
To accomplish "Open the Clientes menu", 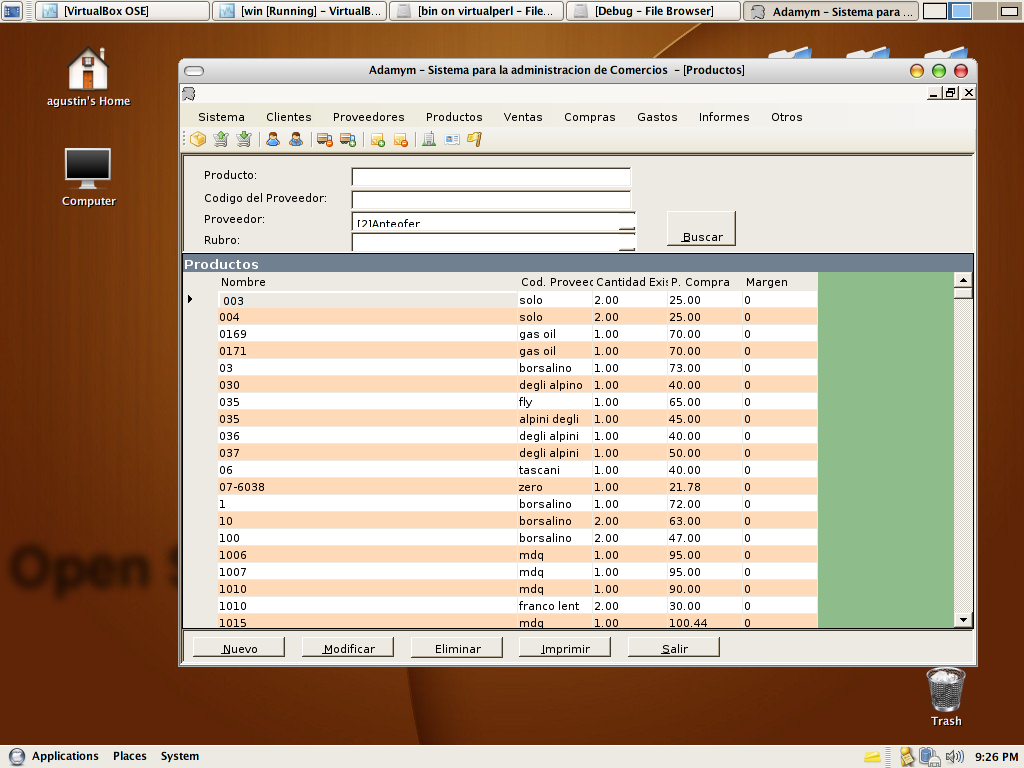I will pos(289,117).
